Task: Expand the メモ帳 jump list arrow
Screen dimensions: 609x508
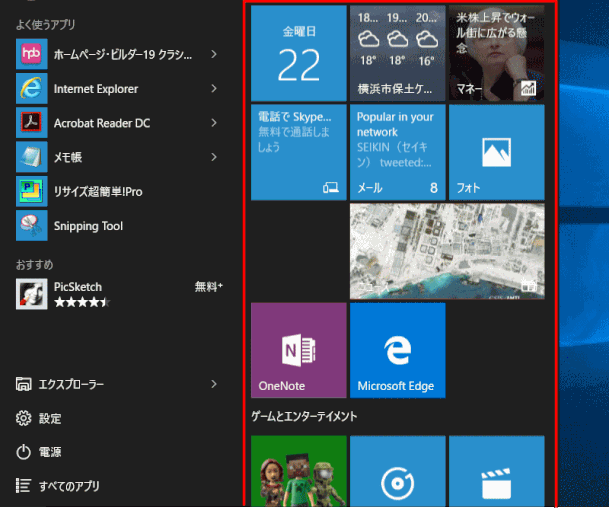Action: coord(214,157)
